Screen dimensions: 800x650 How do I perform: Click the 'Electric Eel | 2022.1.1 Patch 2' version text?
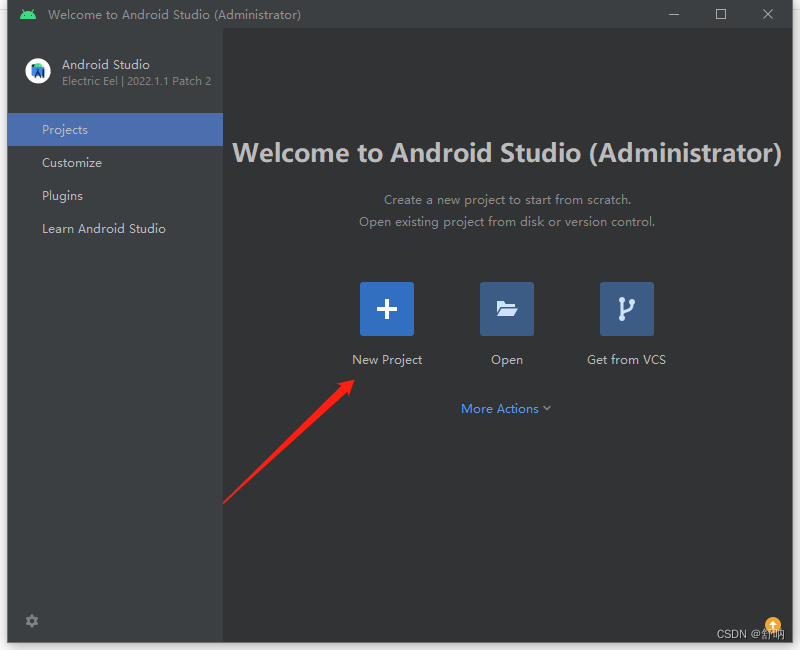click(136, 81)
